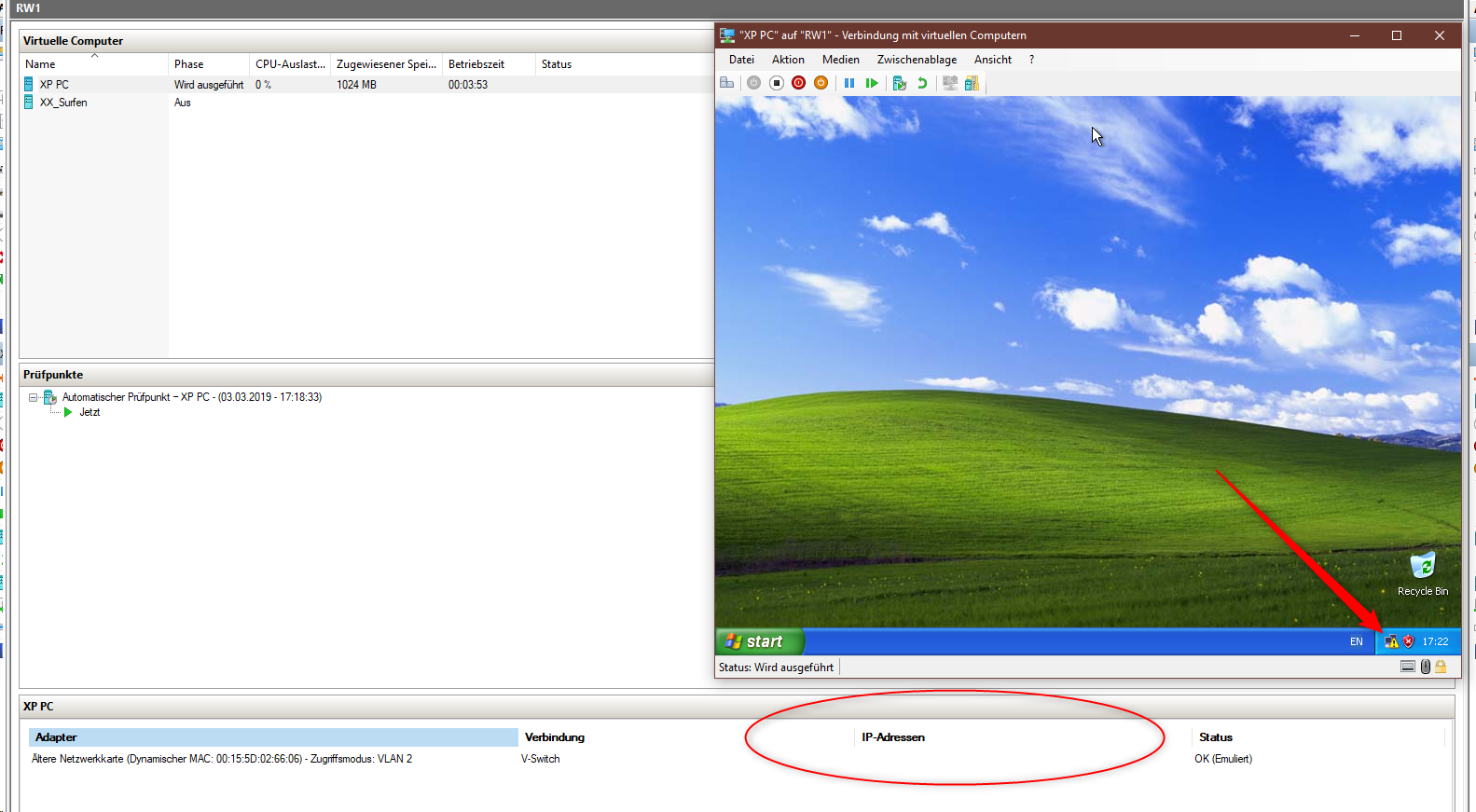This screenshot has height=812, width=1476.
Task: Select Automatischer Prüfpunkt – XP PC checkpoint
Action: pos(192,397)
